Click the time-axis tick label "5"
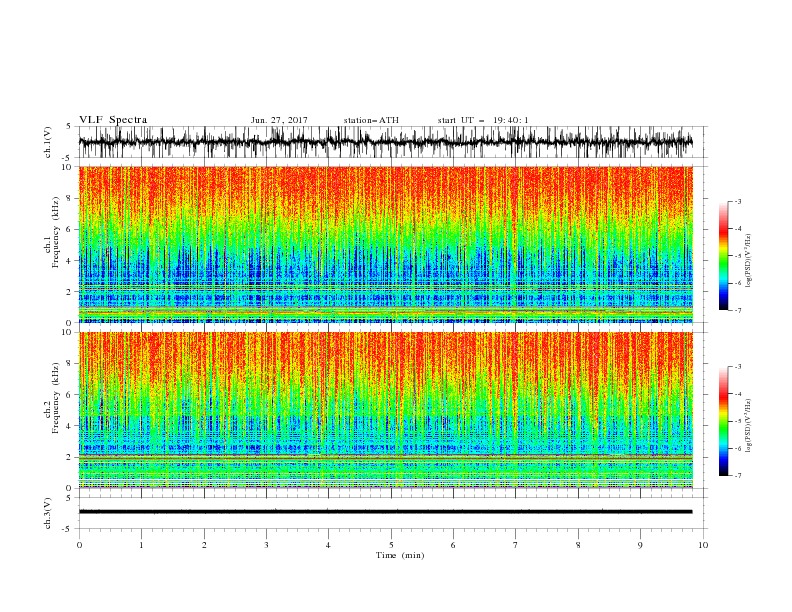The width and height of the screenshot is (792, 612). [x=391, y=545]
